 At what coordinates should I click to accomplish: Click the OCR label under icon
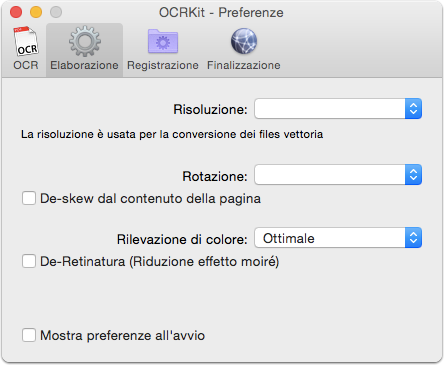click(x=26, y=65)
